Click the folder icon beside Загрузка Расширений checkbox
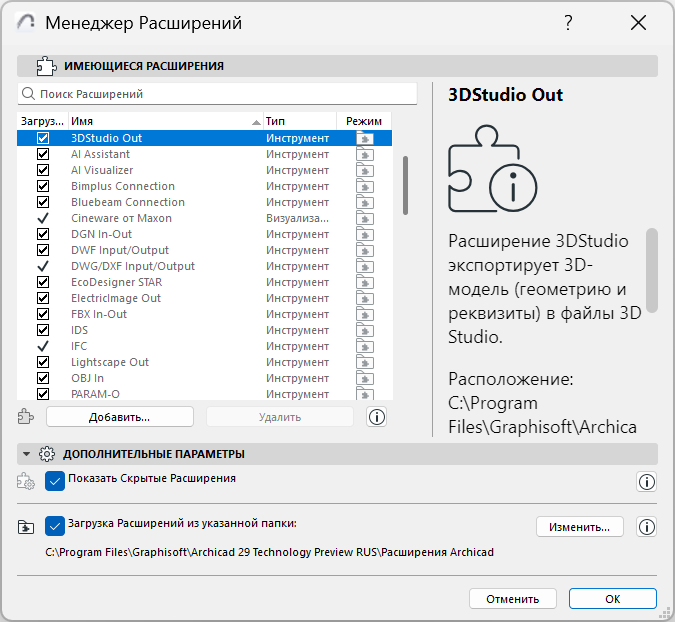This screenshot has height=622, width=675. click(26, 526)
